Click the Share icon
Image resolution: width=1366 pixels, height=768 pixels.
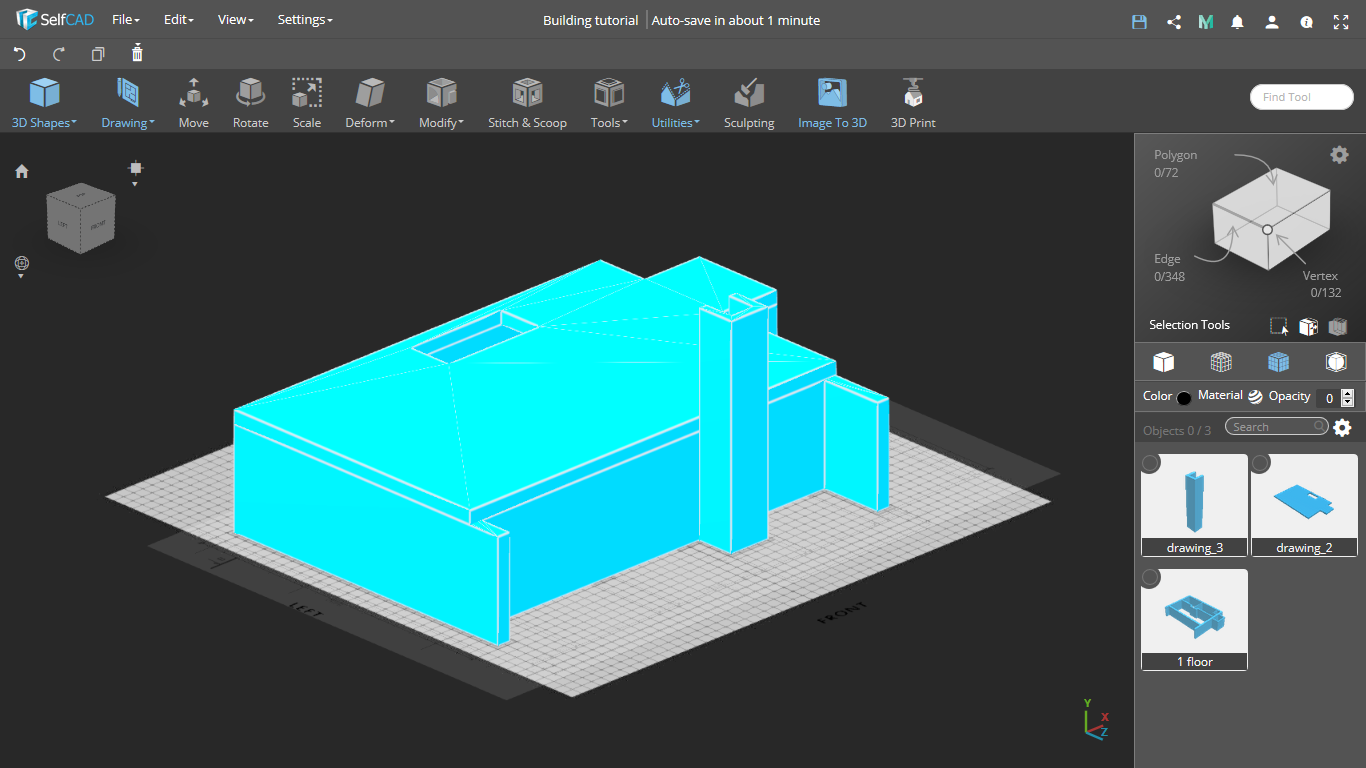pos(1173,21)
